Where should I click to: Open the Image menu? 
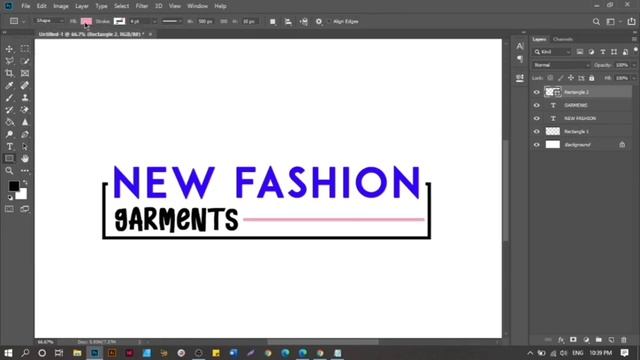pyautogui.click(x=61, y=6)
